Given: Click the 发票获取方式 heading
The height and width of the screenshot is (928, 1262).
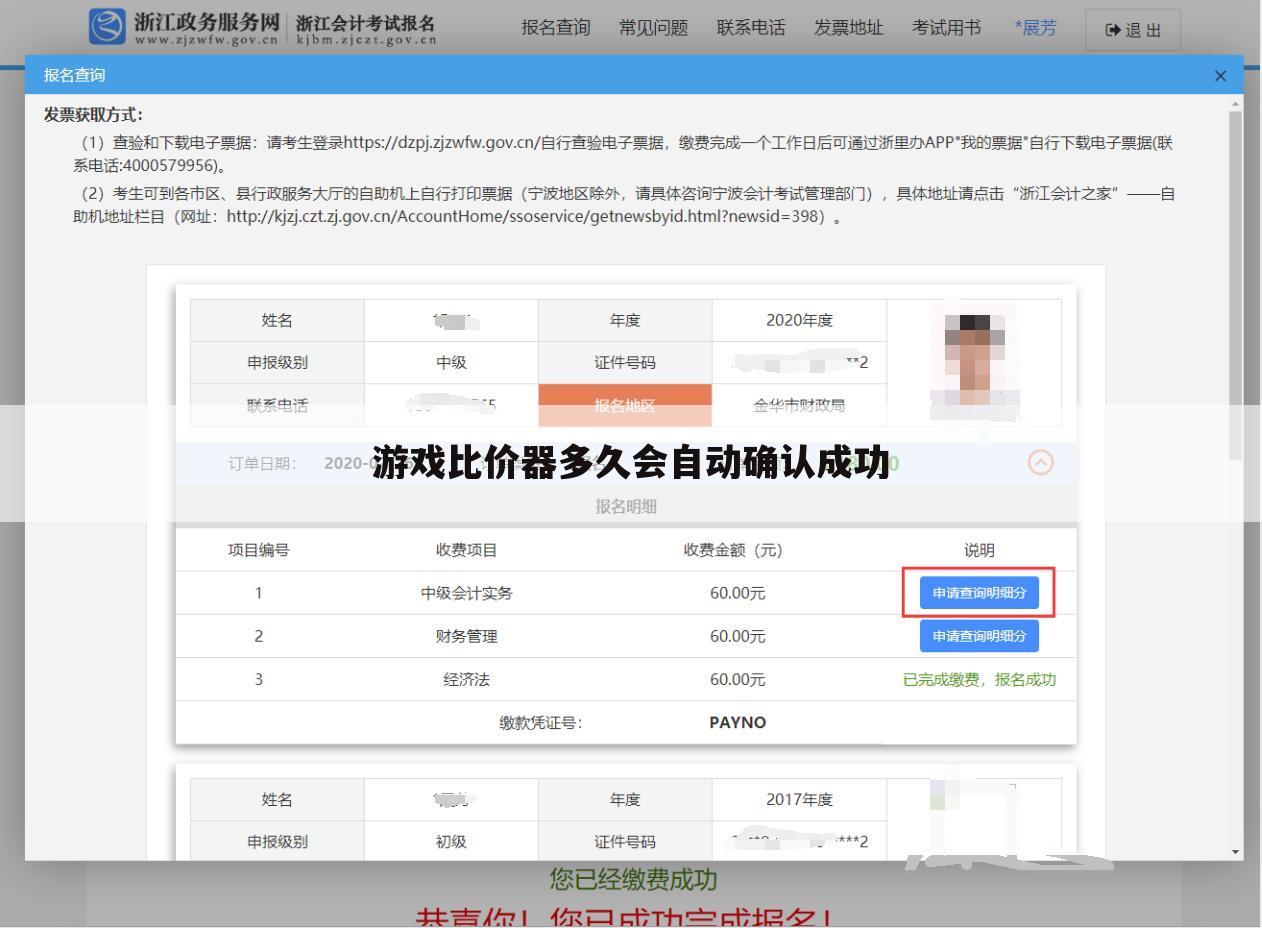Looking at the screenshot, I should coord(93,114).
